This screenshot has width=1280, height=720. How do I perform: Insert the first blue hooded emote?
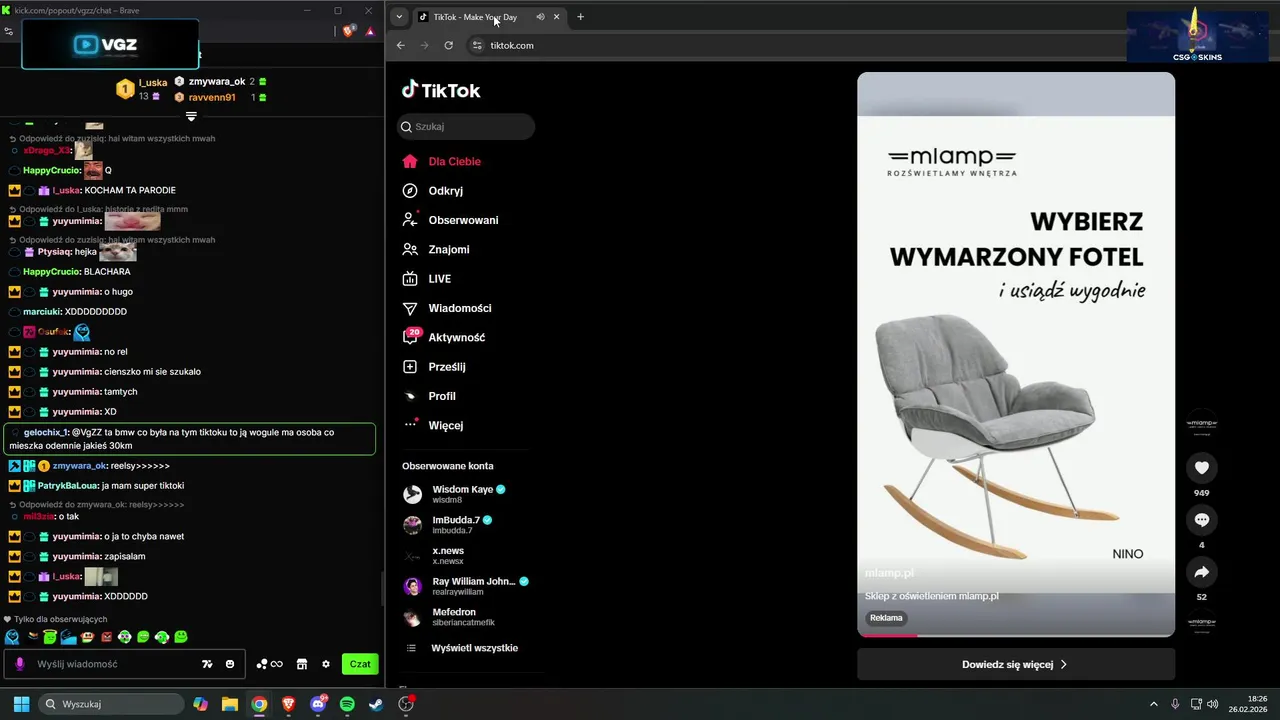click(x=12, y=637)
